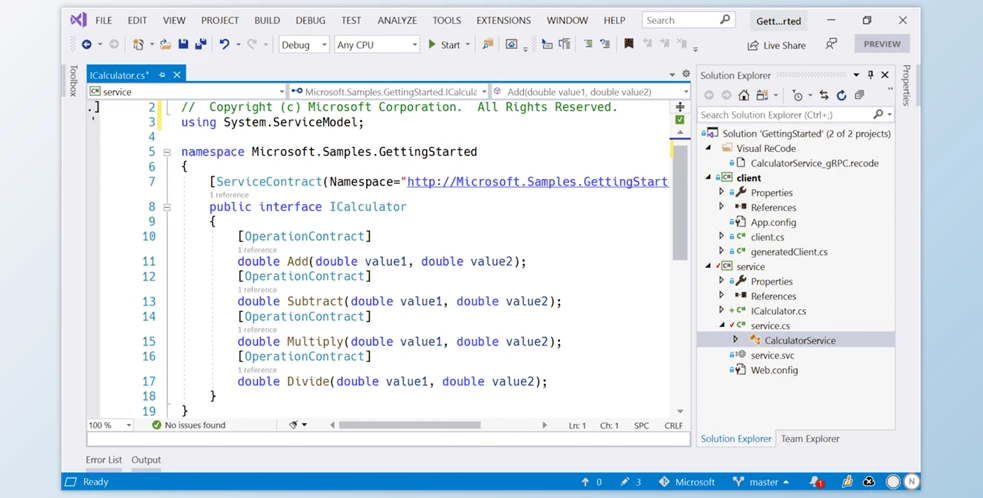Click the notifications bell in status bar
The height and width of the screenshot is (498, 983).
[815, 482]
